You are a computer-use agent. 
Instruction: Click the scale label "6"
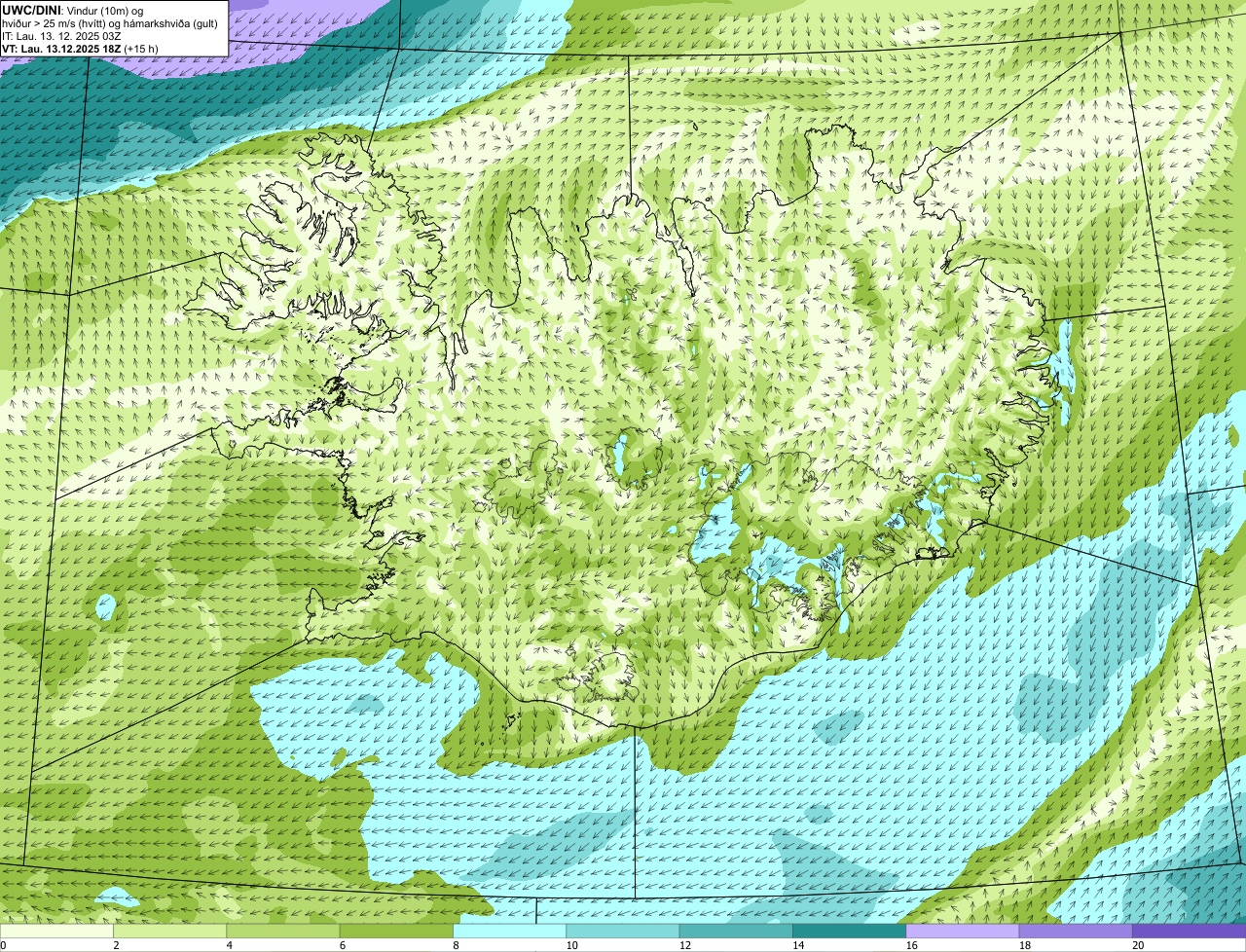[342, 945]
